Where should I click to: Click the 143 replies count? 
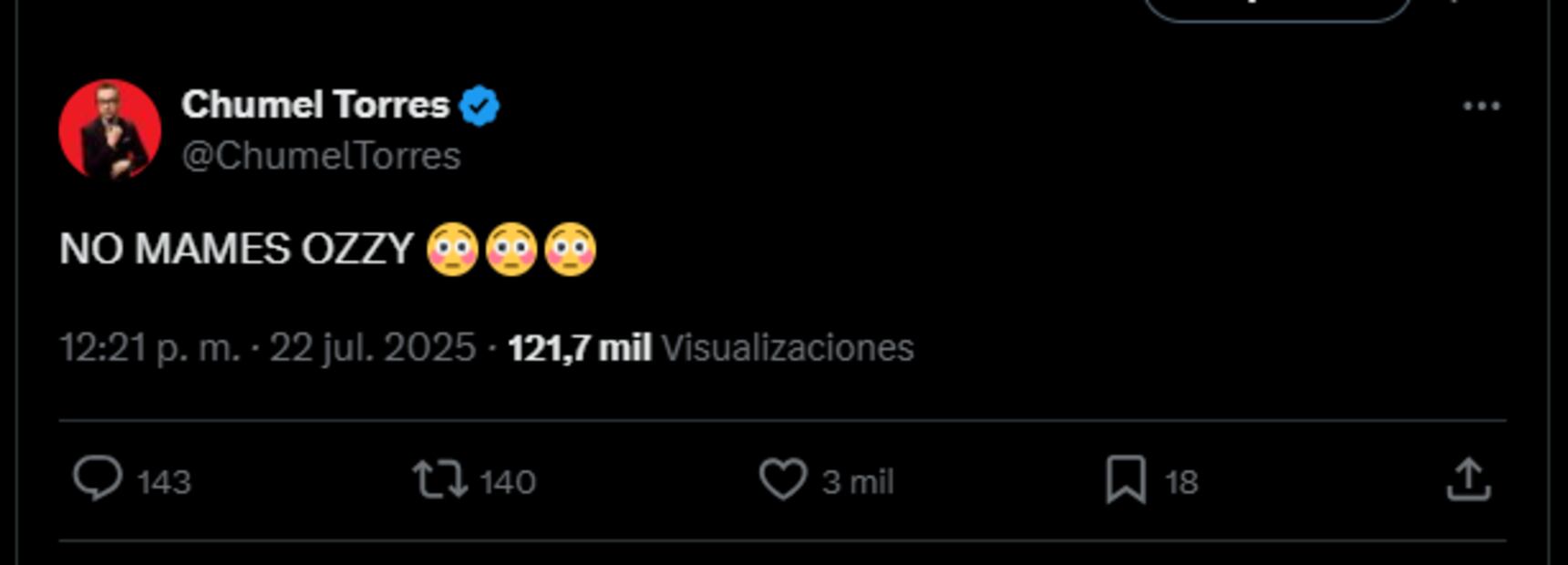click(x=164, y=482)
